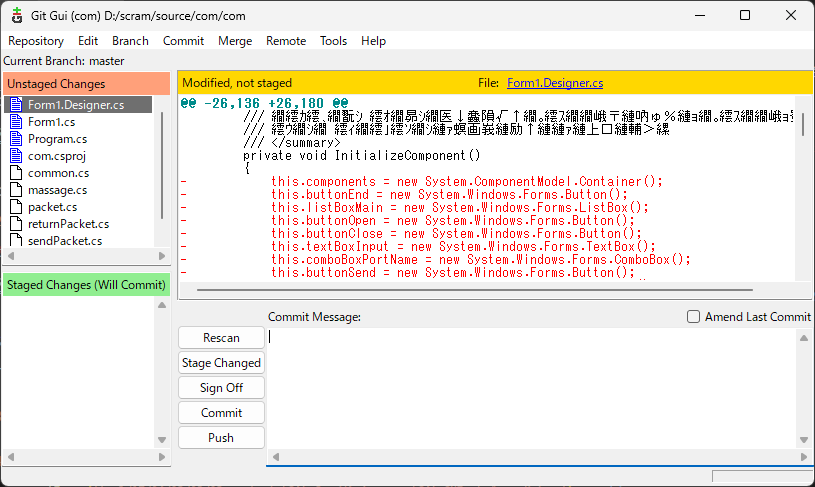This screenshot has width=815, height=487.
Task: Click the Modified, not staged status label
Action: 237,83
